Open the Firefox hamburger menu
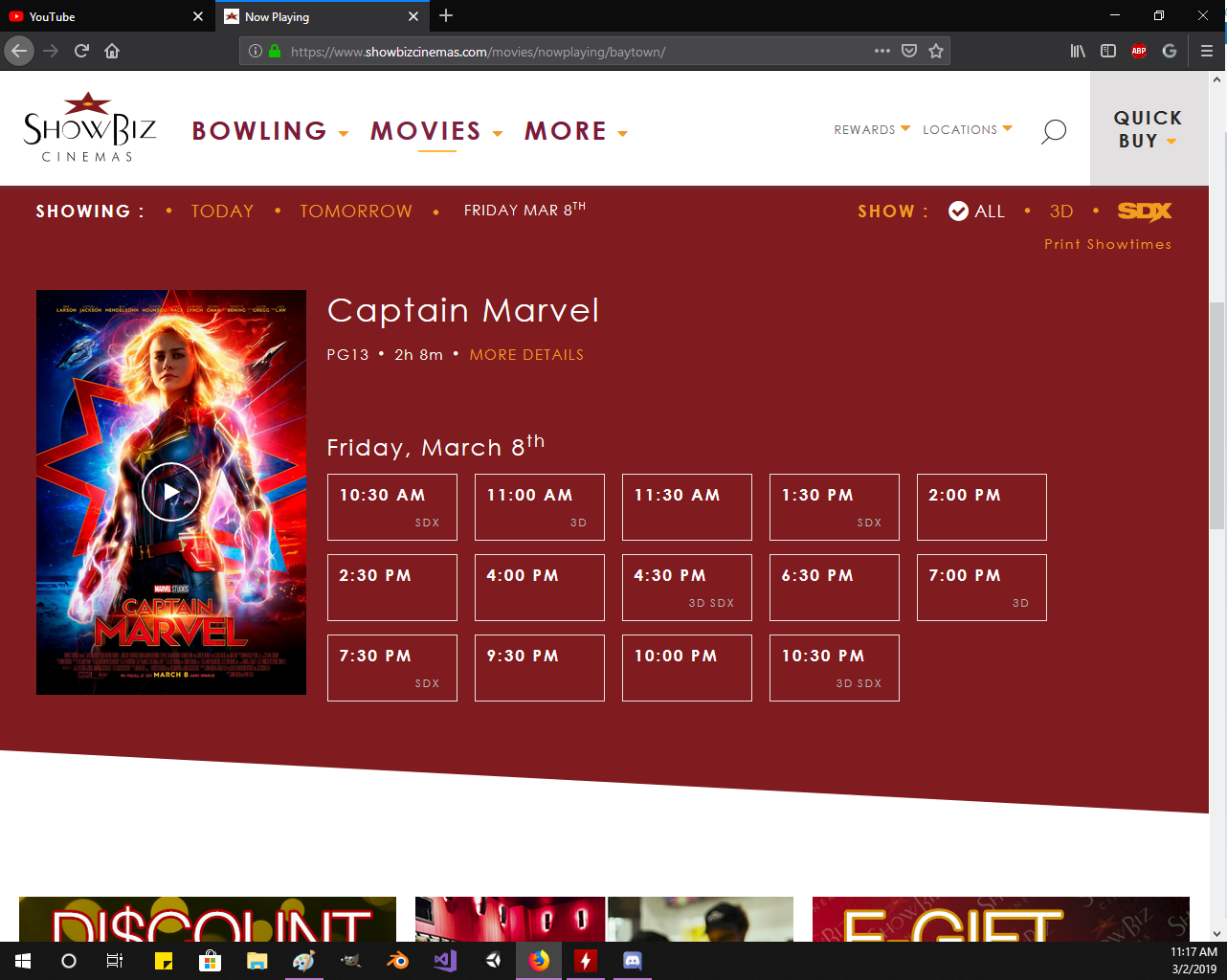The image size is (1227, 980). click(x=1207, y=51)
